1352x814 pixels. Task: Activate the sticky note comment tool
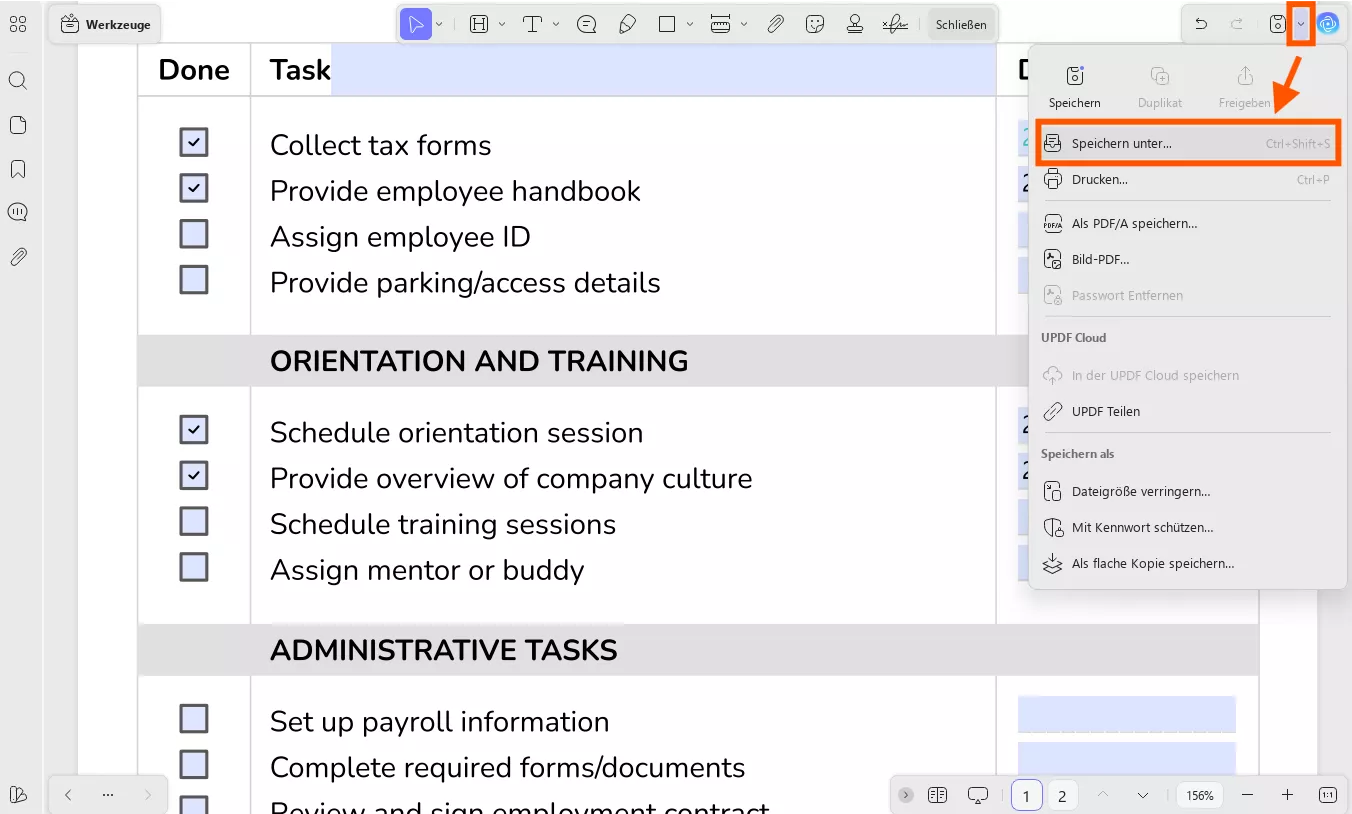[587, 25]
